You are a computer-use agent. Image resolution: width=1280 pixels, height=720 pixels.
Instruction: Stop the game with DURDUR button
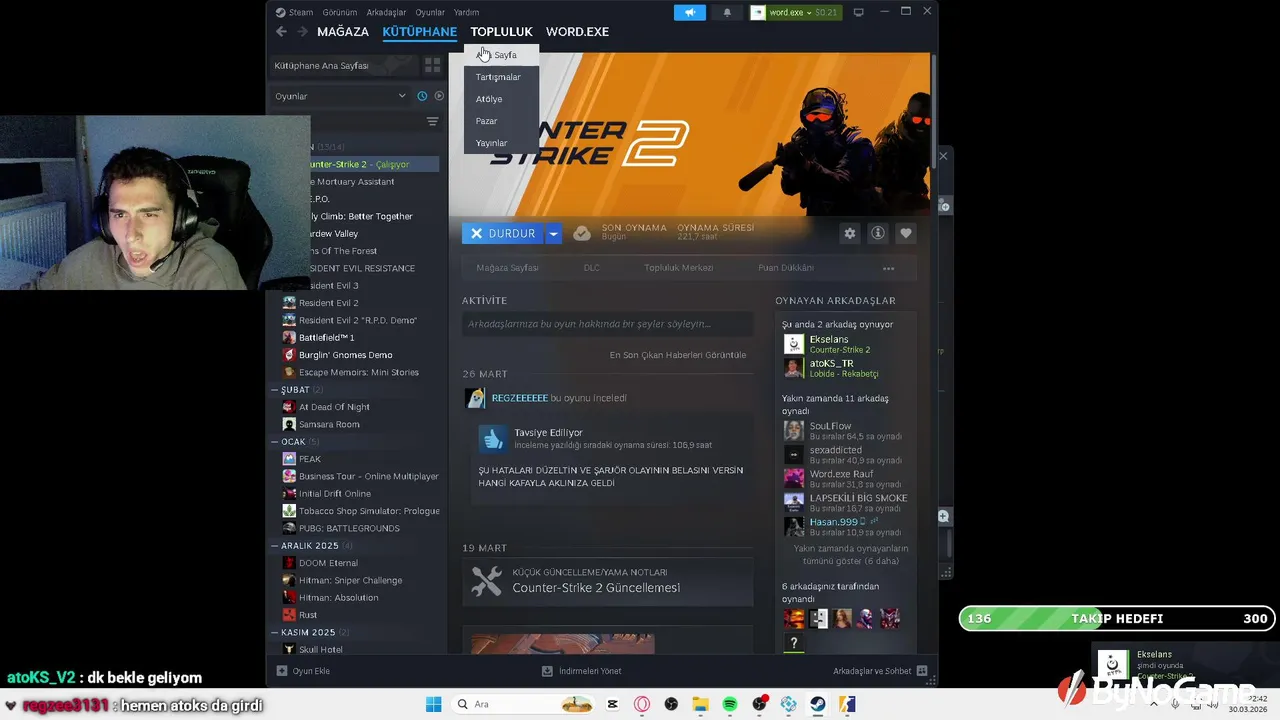point(503,233)
